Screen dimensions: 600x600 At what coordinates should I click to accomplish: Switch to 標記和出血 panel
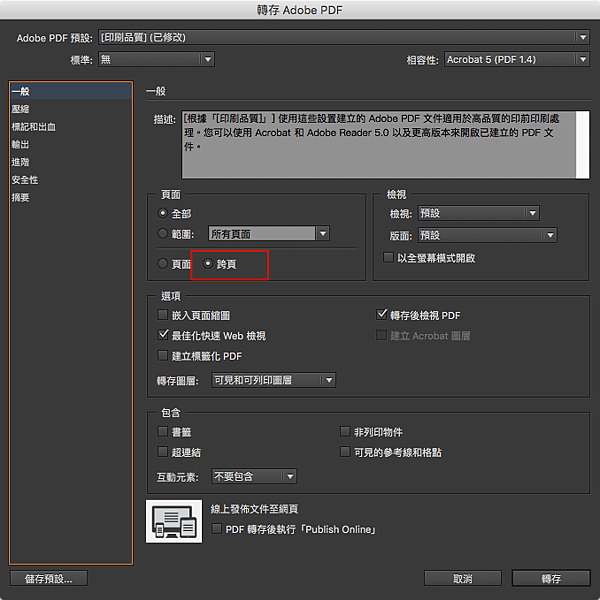71,127
